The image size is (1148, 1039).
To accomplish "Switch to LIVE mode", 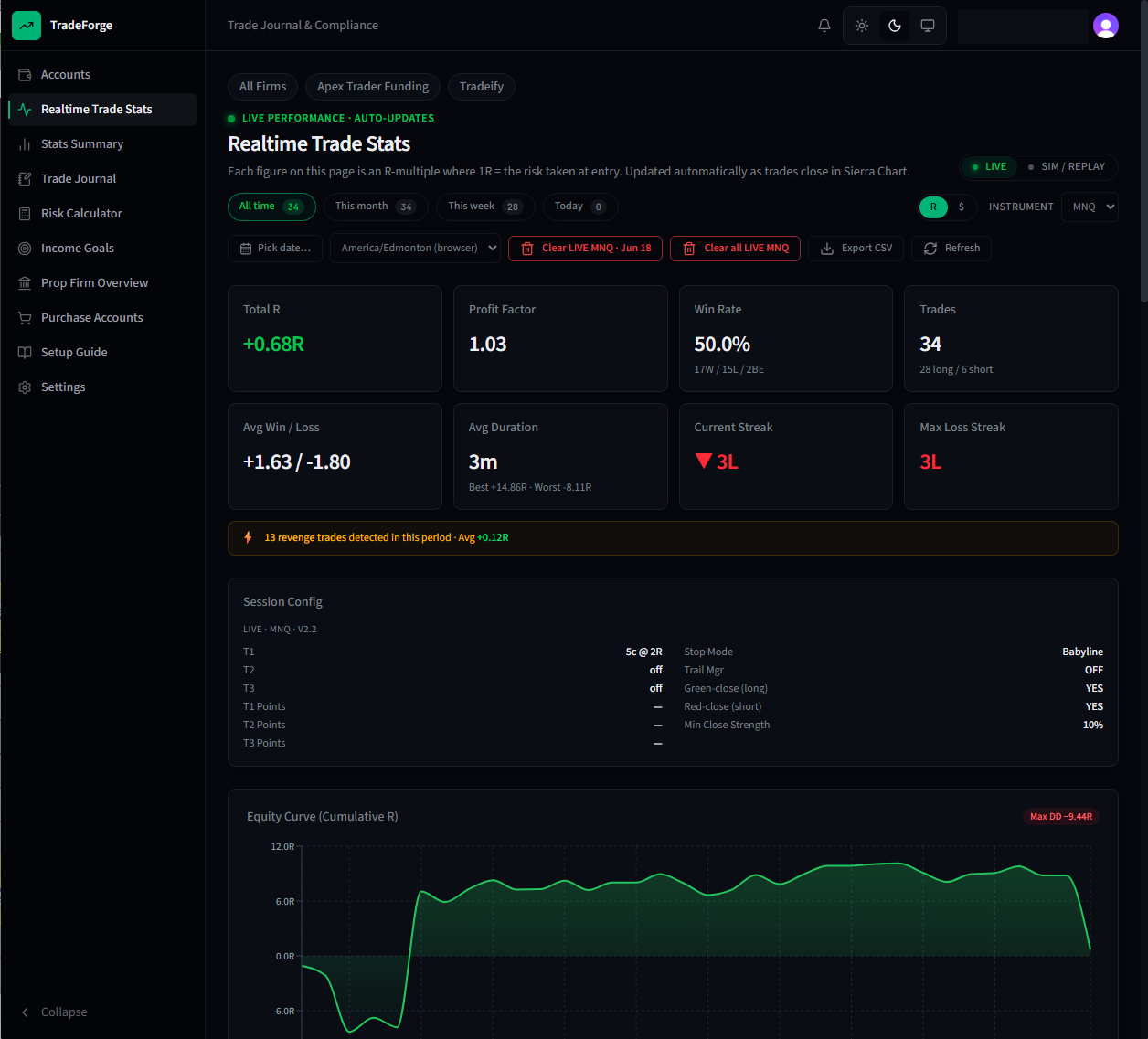I will click(989, 167).
